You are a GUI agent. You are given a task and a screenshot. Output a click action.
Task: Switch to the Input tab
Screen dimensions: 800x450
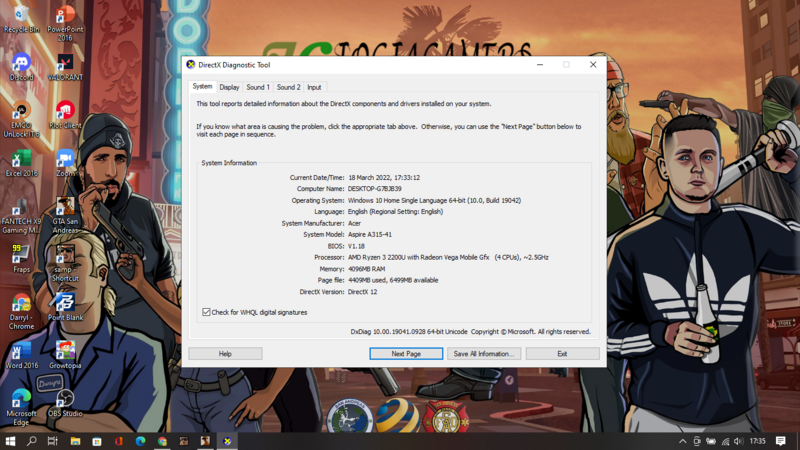click(314, 87)
